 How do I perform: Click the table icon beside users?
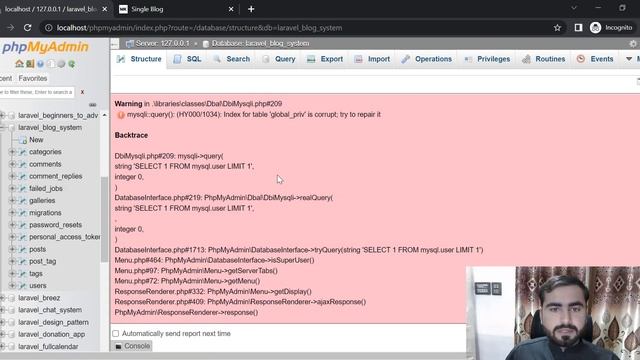pos(23,286)
